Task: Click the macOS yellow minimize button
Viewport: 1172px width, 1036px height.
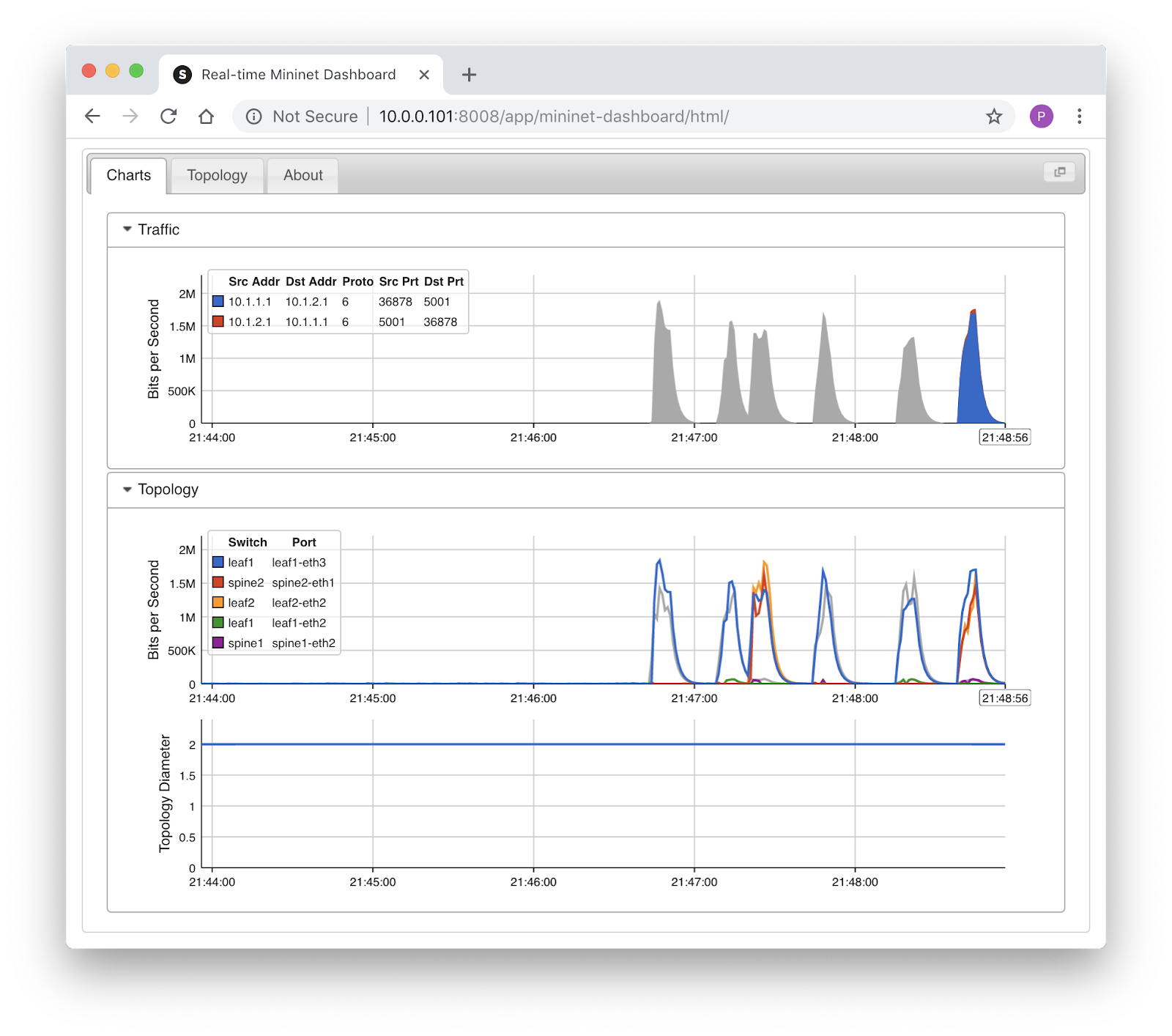Action: tap(113, 70)
